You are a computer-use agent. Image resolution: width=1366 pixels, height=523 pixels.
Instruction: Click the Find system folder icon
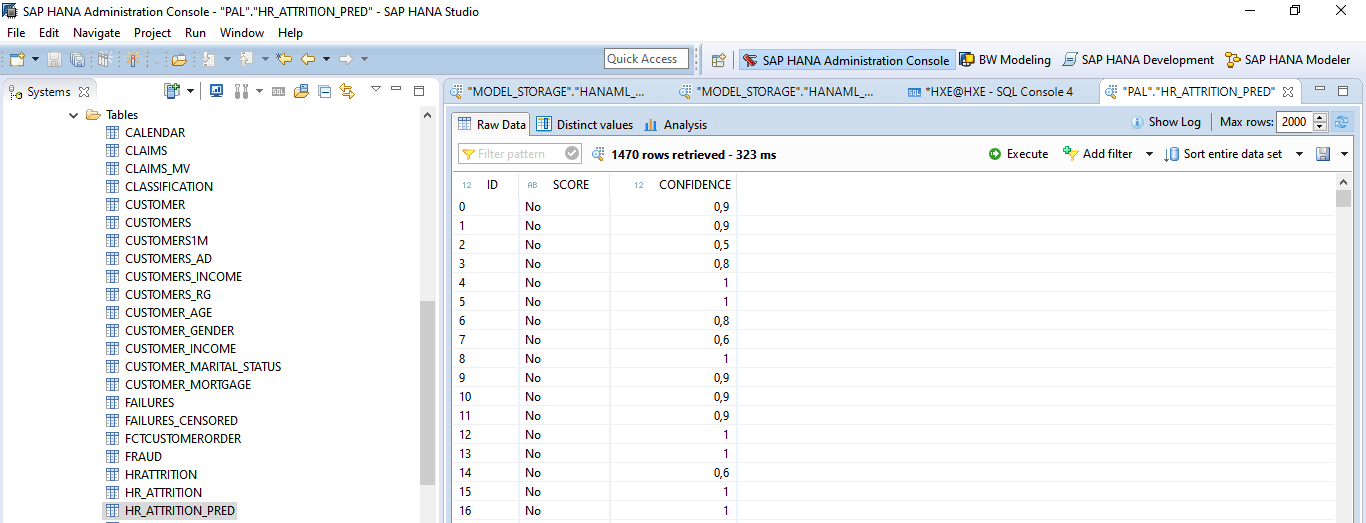click(x=302, y=91)
